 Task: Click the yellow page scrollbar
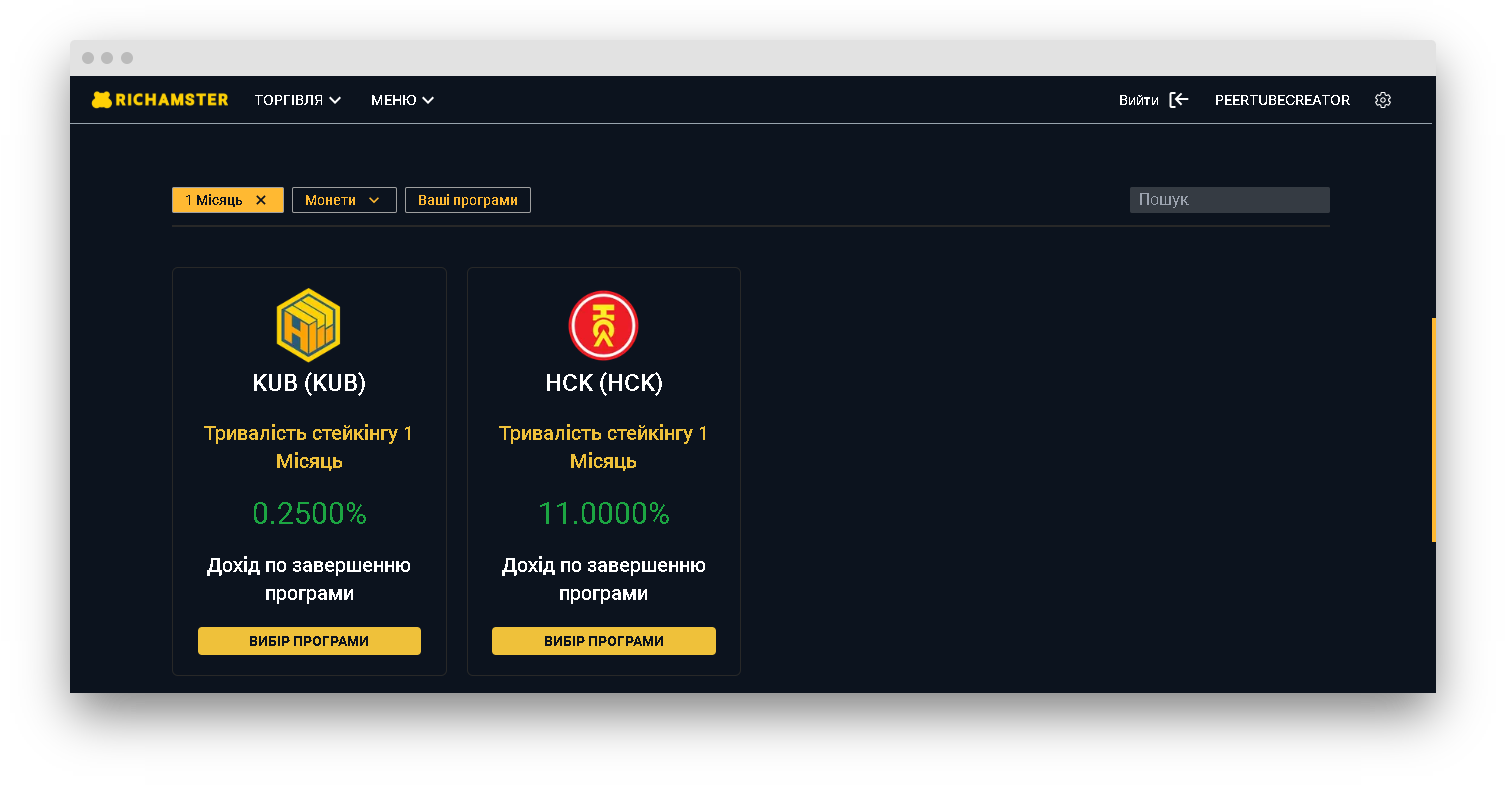(x=1434, y=430)
